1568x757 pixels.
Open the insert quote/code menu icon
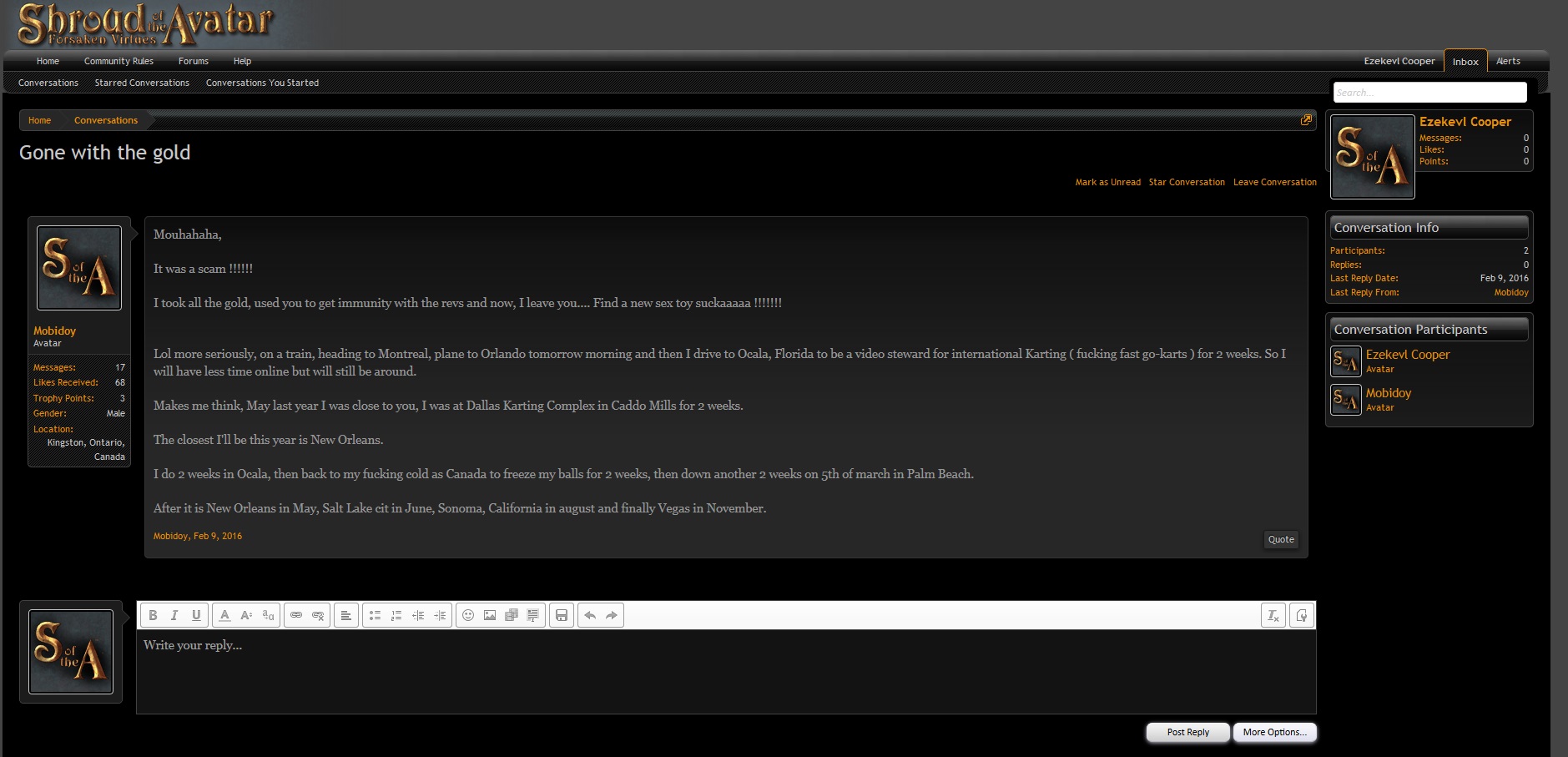click(x=533, y=616)
